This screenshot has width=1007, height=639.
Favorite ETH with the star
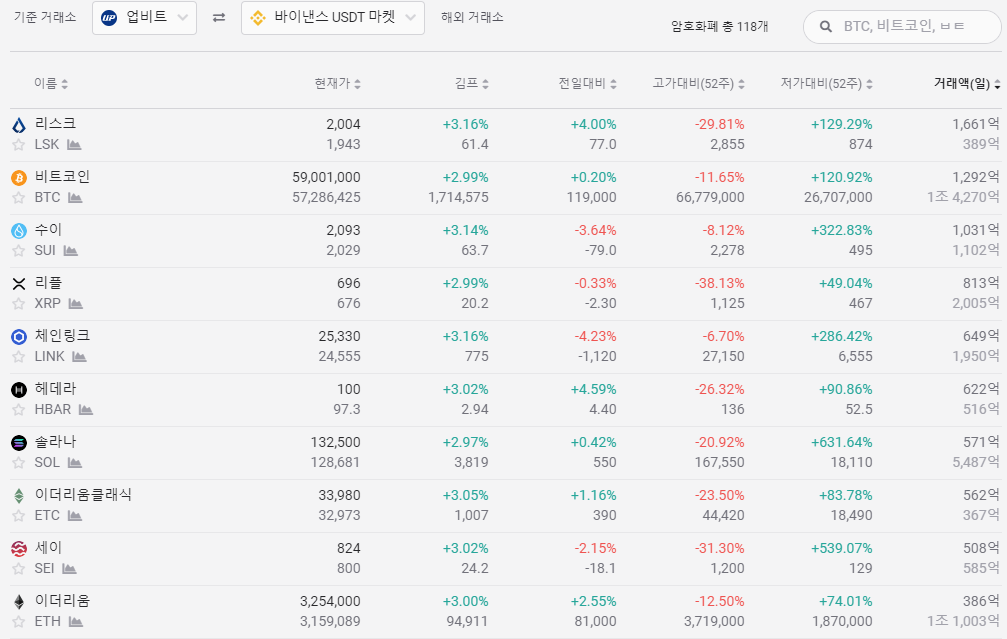[19, 621]
